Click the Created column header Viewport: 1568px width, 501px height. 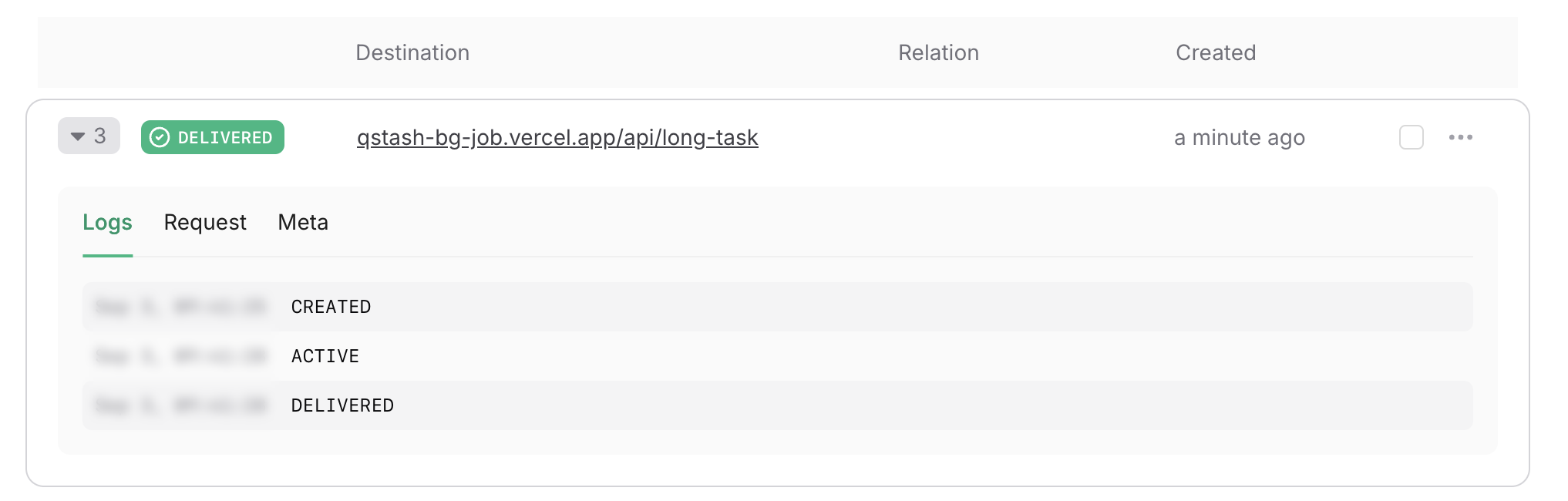[1216, 52]
